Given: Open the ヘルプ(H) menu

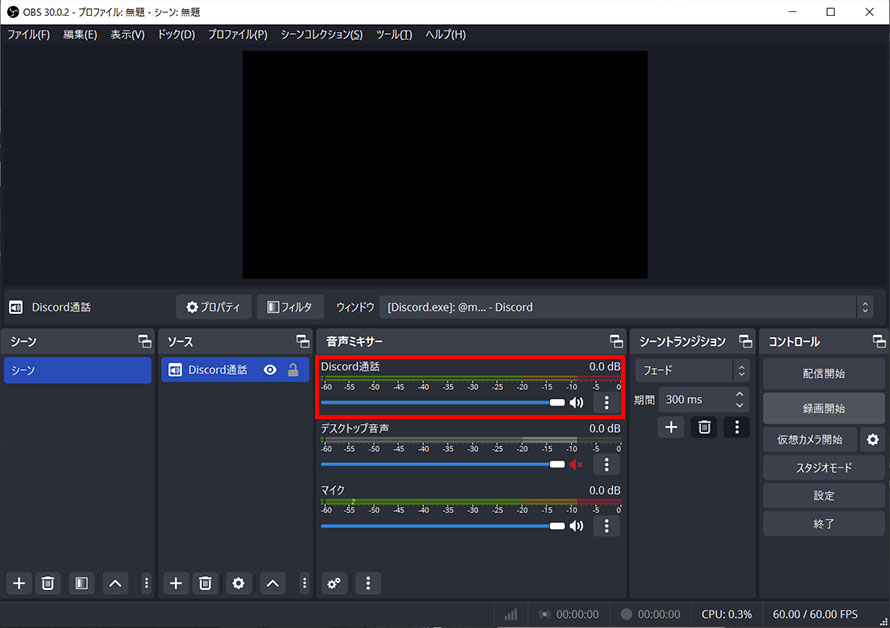Looking at the screenshot, I should [x=446, y=35].
